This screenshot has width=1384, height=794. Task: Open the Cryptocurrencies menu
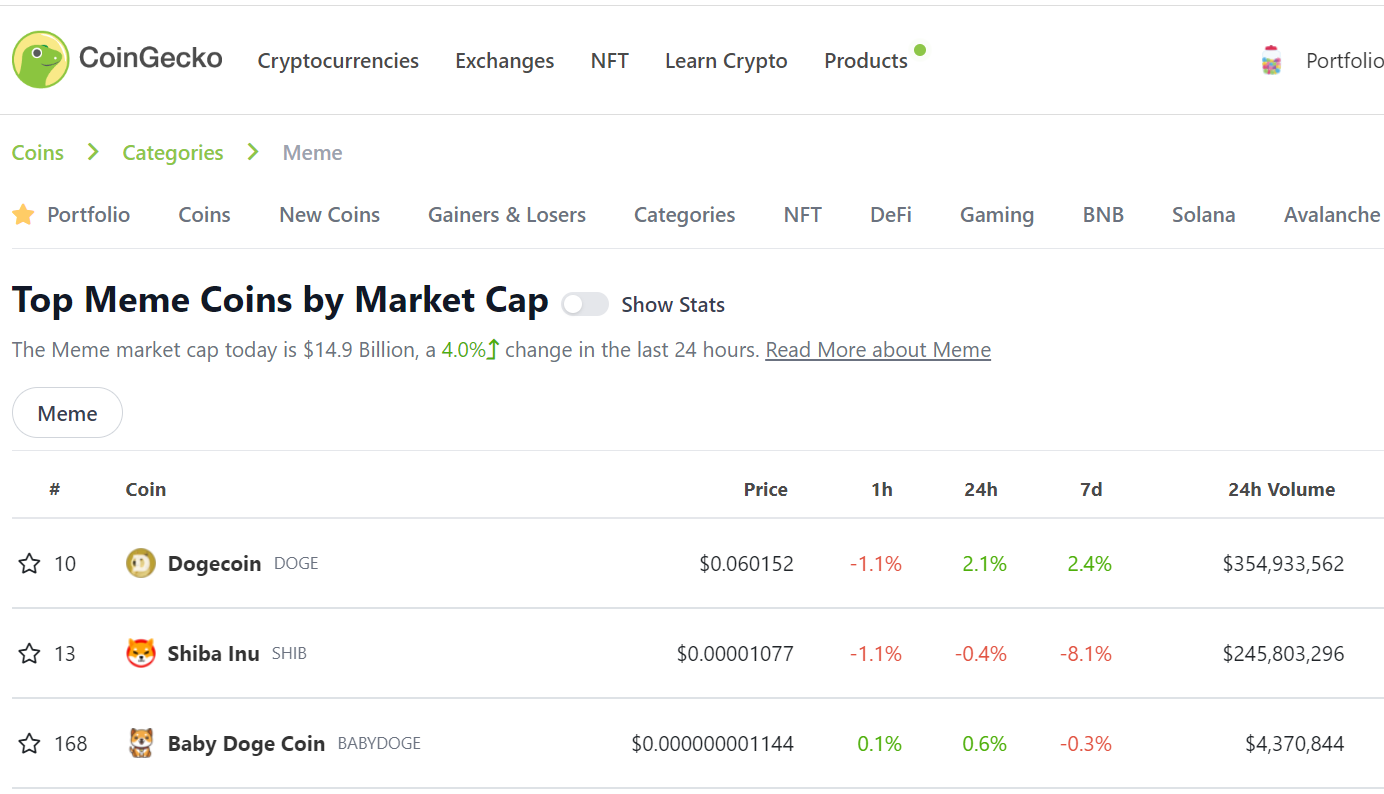(x=338, y=61)
